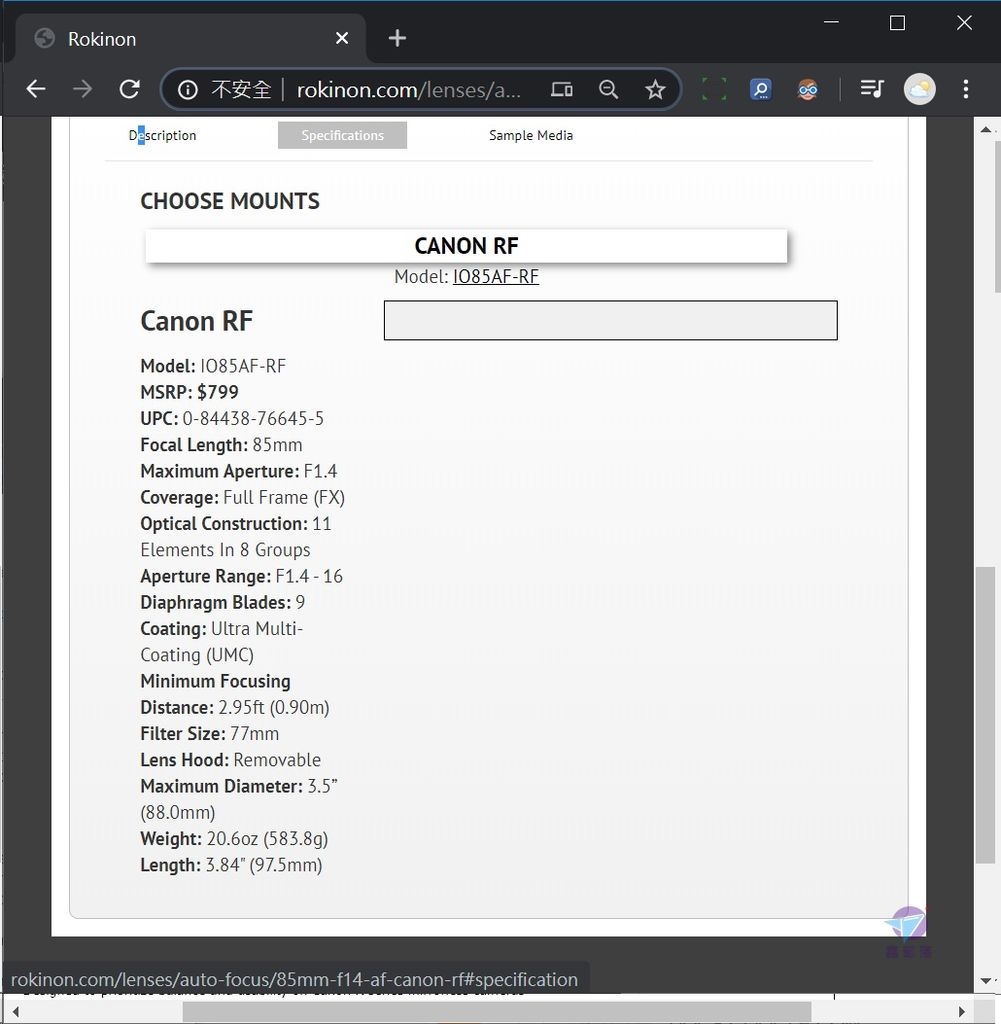Click the empty box beside Canon RF heading
The image size is (1001, 1024).
coord(611,320)
